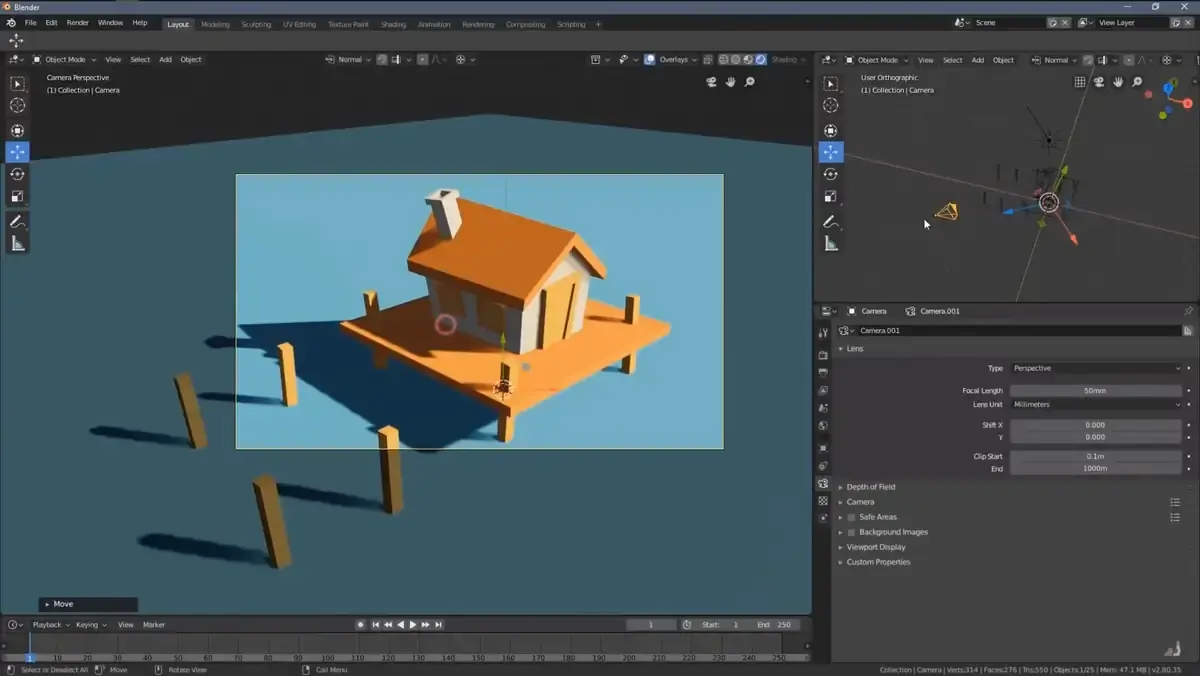The width and height of the screenshot is (1200, 676).
Task: Select the Move tool in camera viewport
Action: pos(17,152)
